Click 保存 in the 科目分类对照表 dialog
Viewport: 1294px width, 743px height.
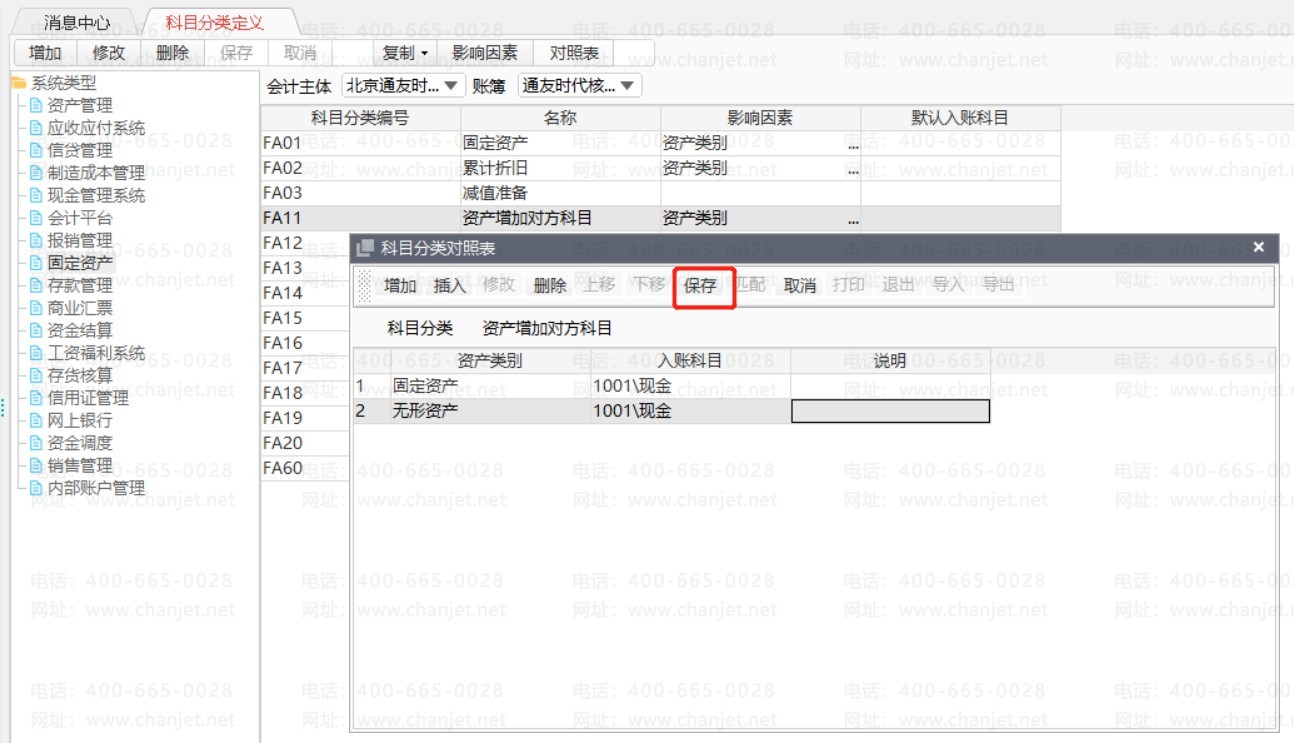pyautogui.click(x=700, y=286)
